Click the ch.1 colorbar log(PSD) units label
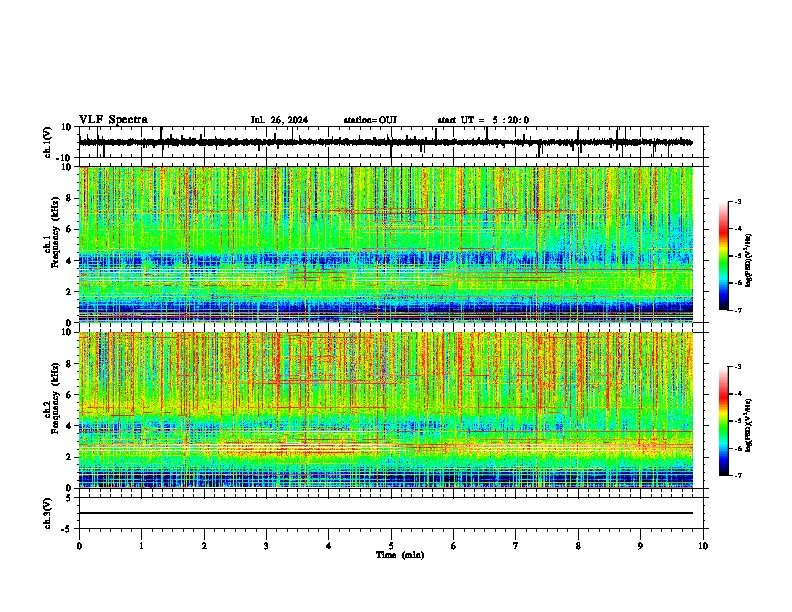Viewport: 792px width, 612px height. click(x=749, y=261)
